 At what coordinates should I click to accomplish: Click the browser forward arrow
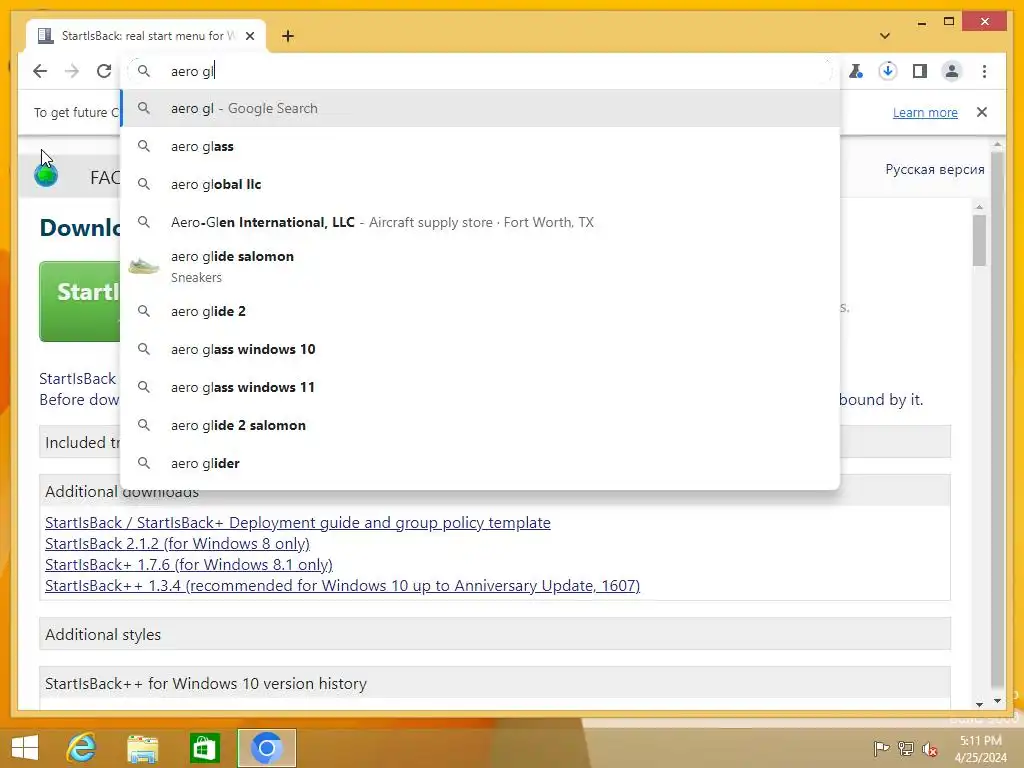tap(72, 71)
